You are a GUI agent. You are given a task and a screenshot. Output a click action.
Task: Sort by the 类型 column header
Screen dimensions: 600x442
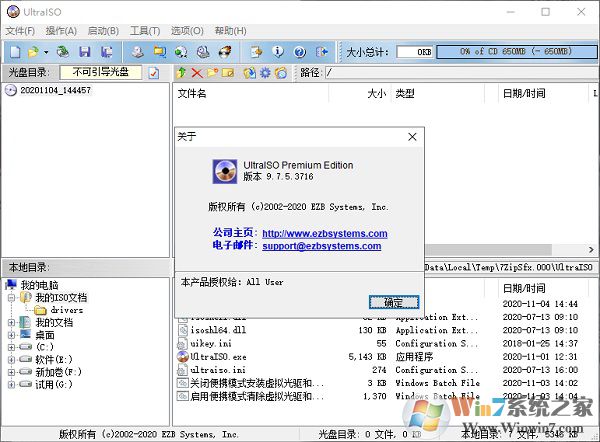pyautogui.click(x=438, y=93)
